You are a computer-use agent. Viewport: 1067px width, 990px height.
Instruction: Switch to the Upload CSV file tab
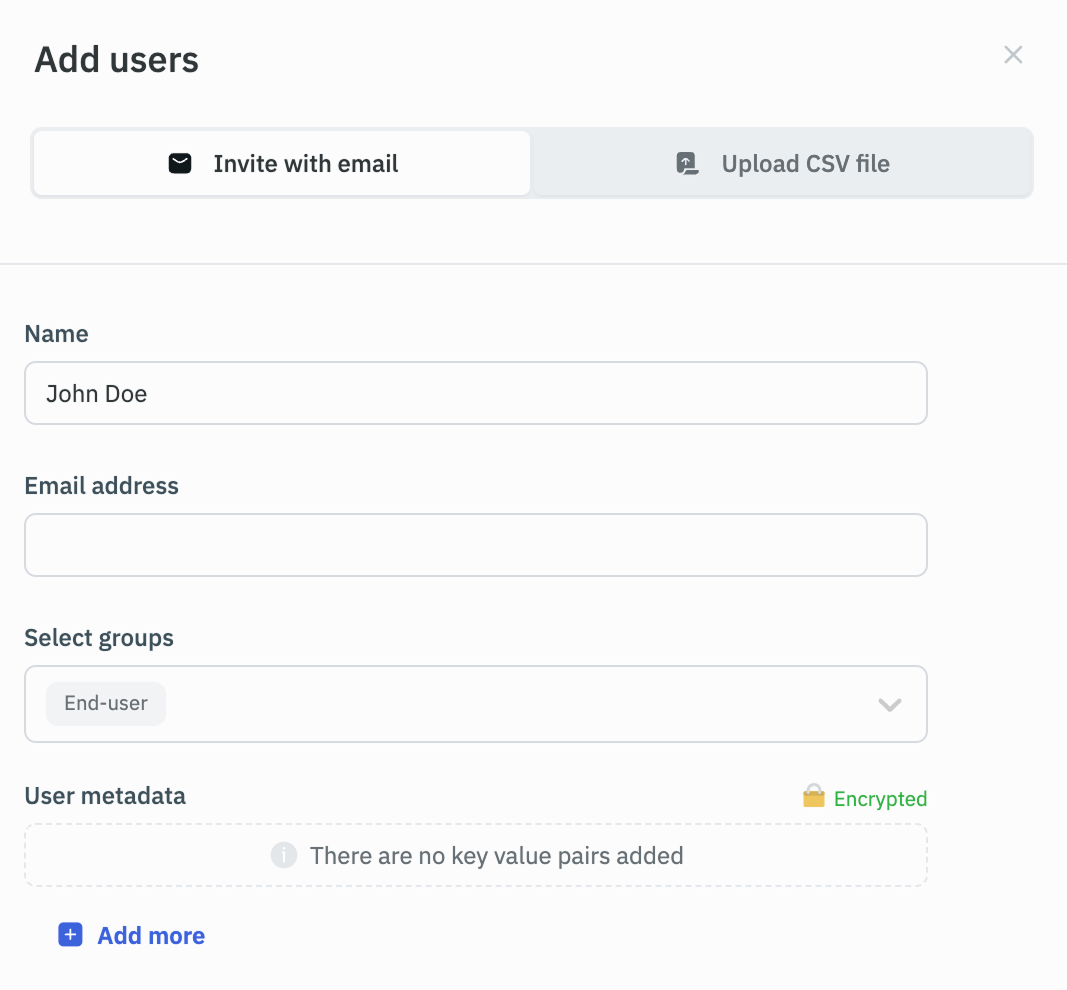click(782, 164)
